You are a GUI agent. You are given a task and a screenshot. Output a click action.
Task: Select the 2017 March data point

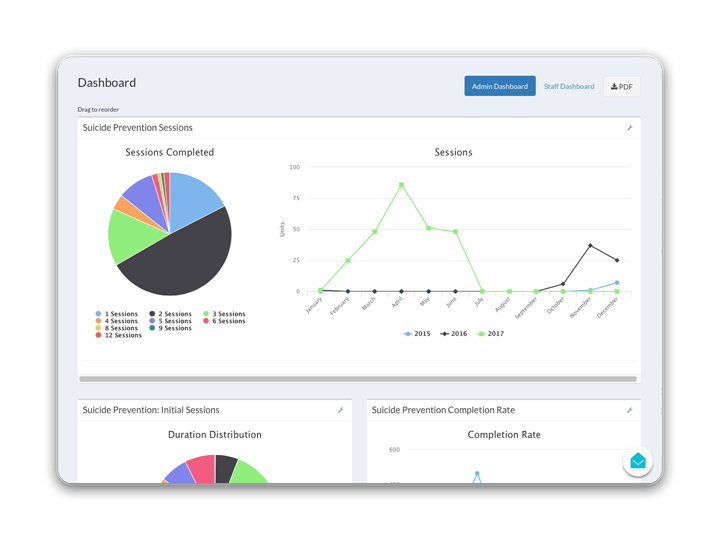coord(375,232)
